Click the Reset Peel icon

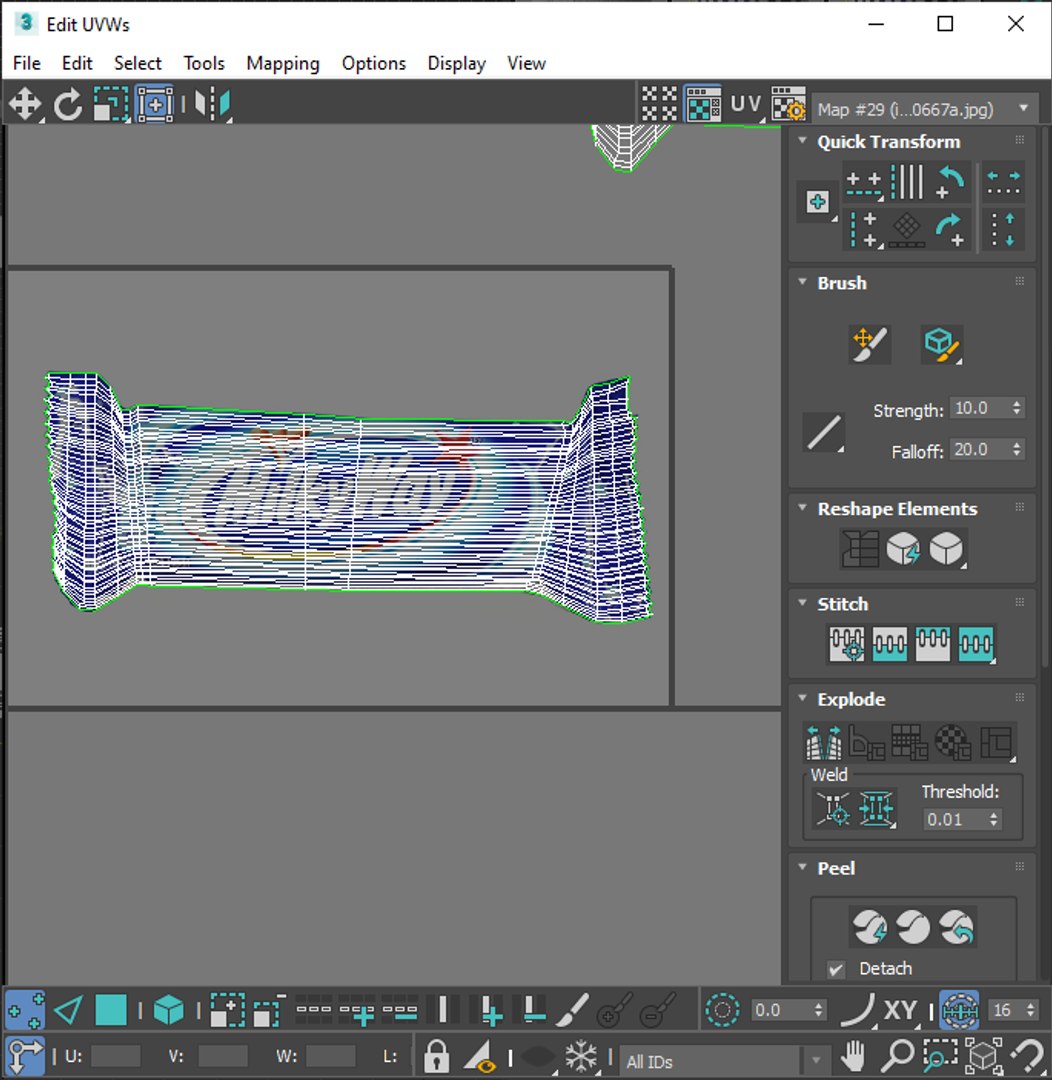956,926
